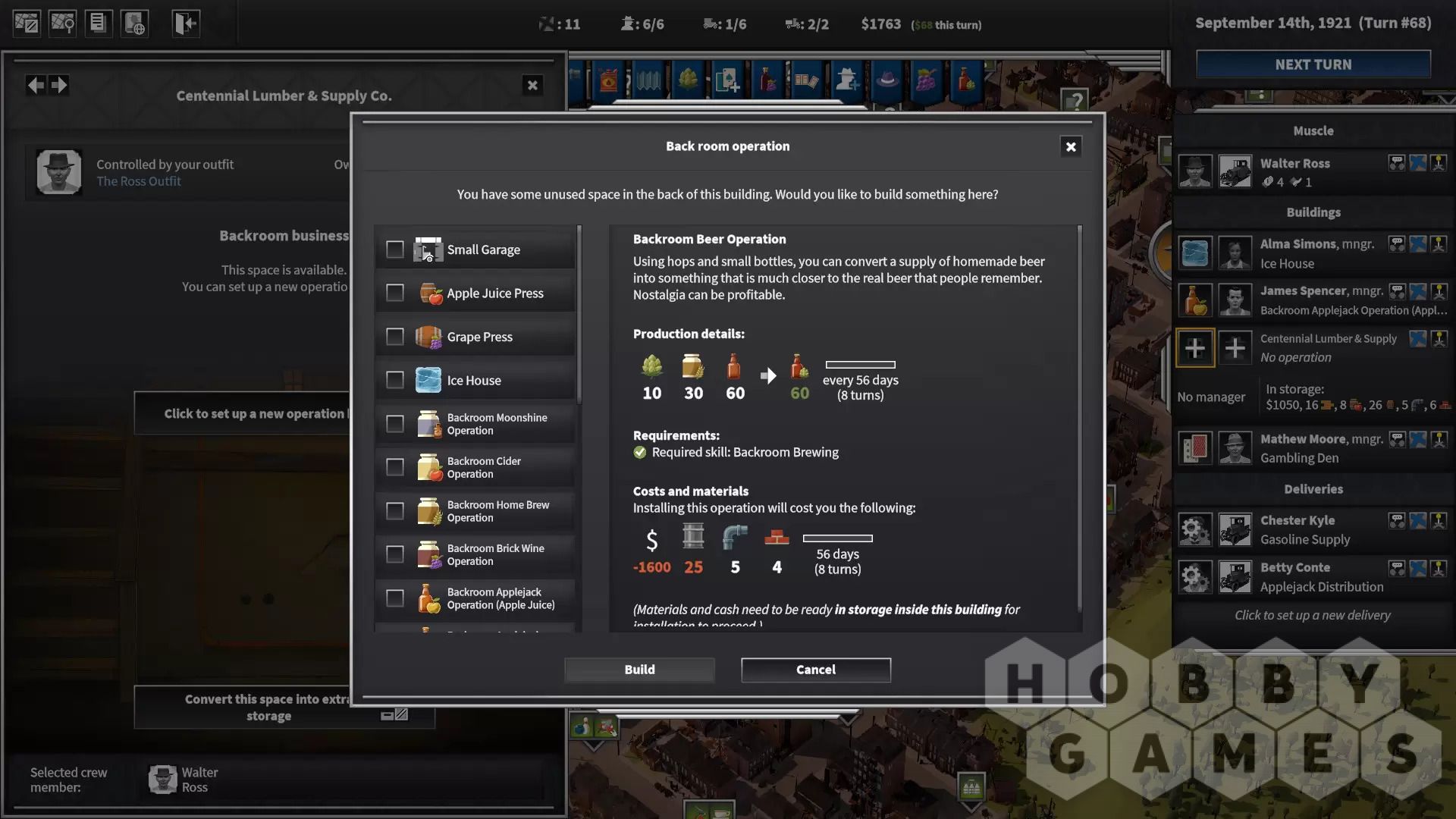Check the Small Garage checkbox
This screenshot has height=819, width=1456.
pyautogui.click(x=394, y=249)
